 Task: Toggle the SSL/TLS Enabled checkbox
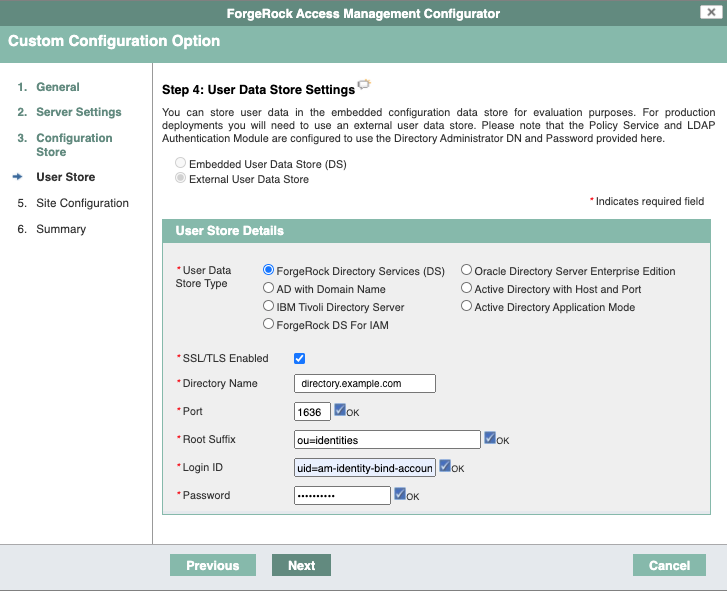(x=300, y=358)
